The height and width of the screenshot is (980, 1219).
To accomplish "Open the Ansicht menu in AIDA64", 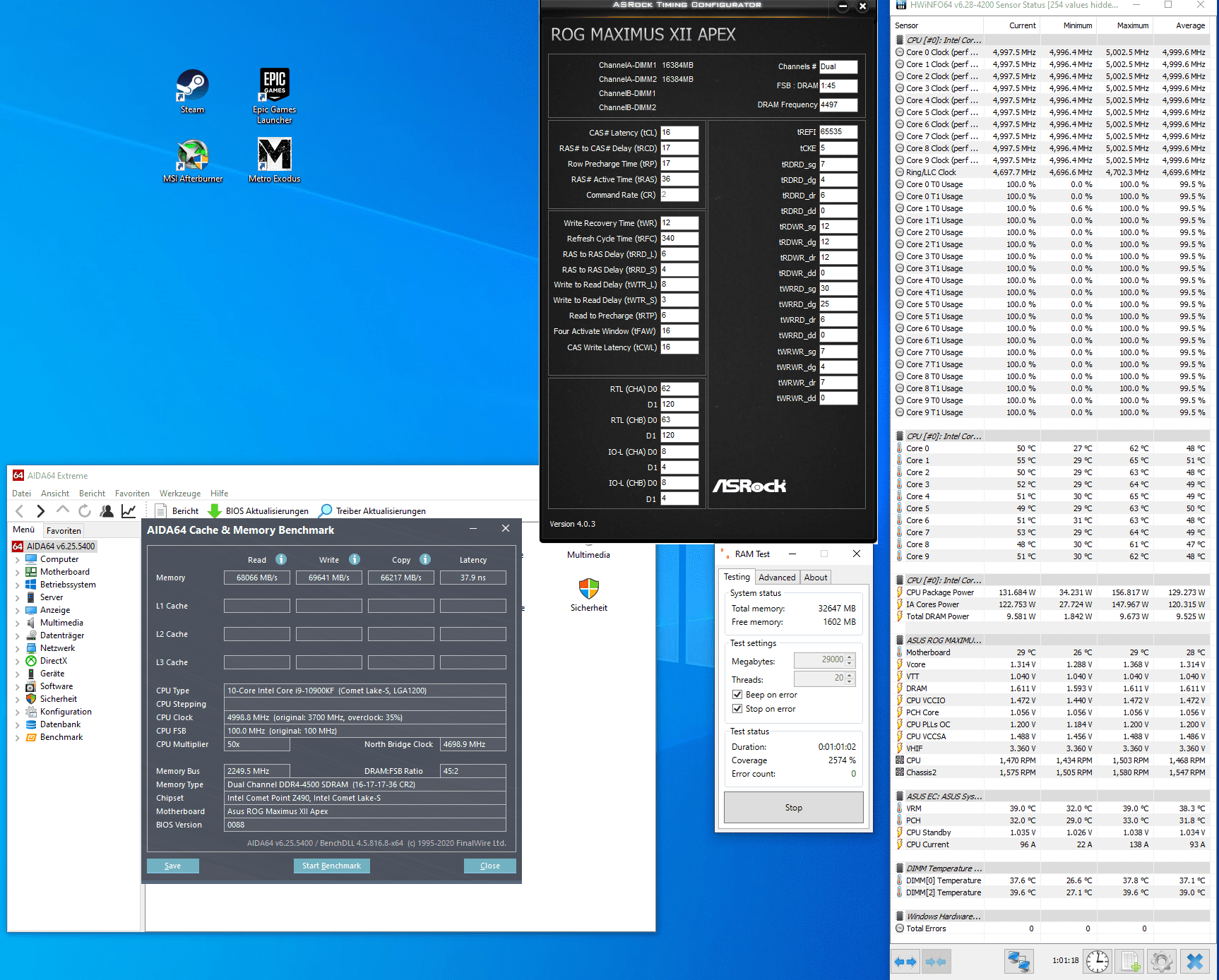I will (x=55, y=494).
